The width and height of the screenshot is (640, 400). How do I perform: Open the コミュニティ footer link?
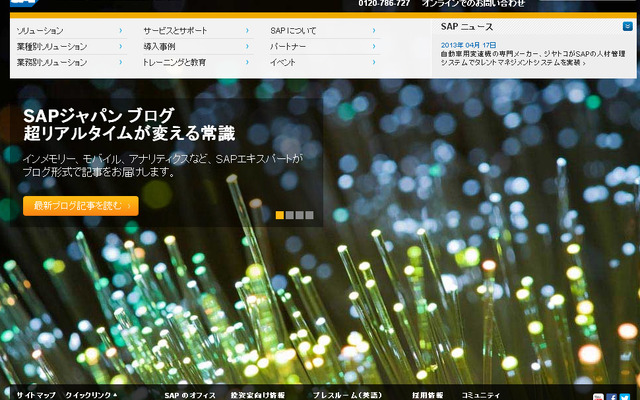coord(480,395)
